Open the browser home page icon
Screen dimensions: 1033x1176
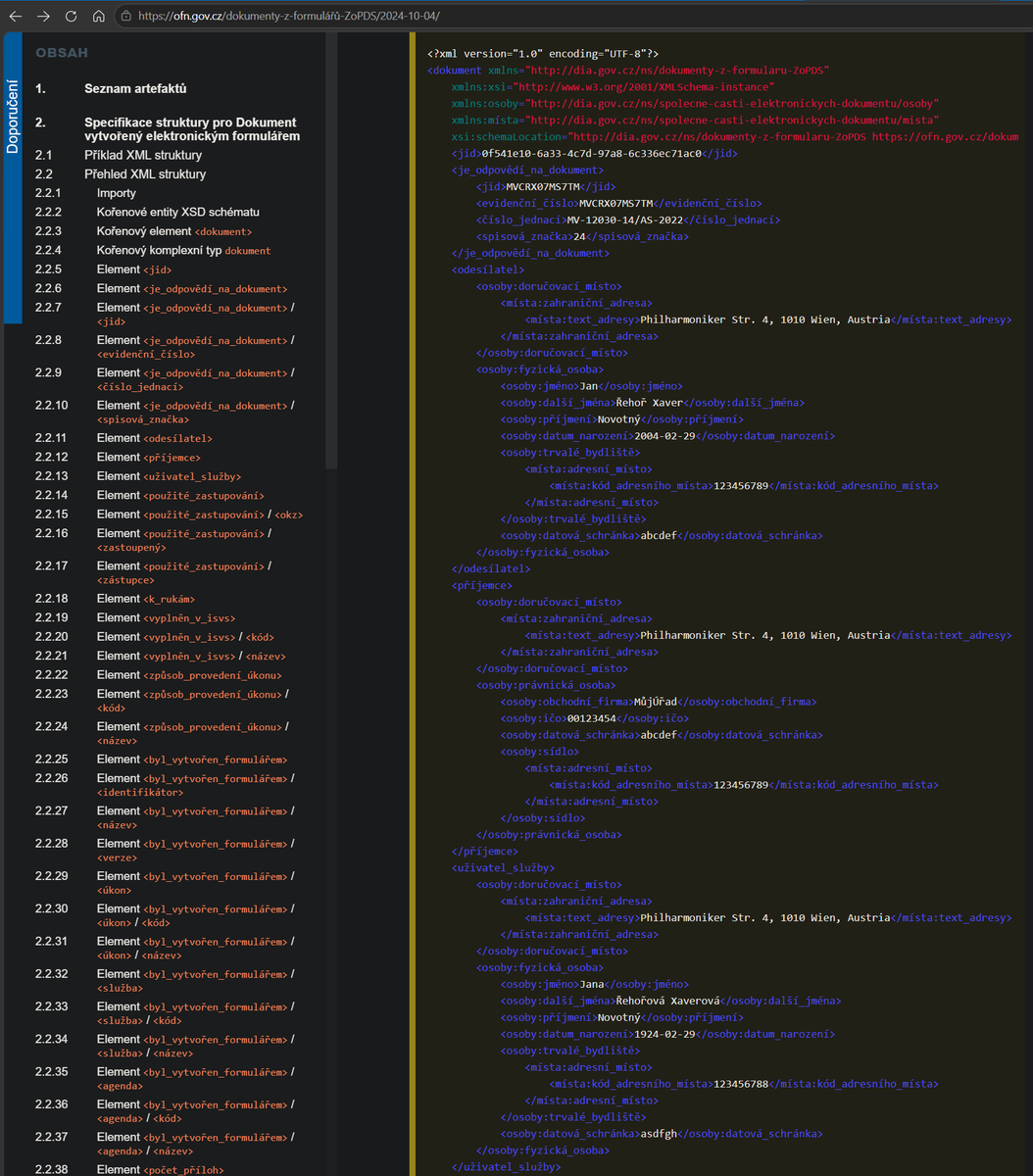(x=98, y=16)
